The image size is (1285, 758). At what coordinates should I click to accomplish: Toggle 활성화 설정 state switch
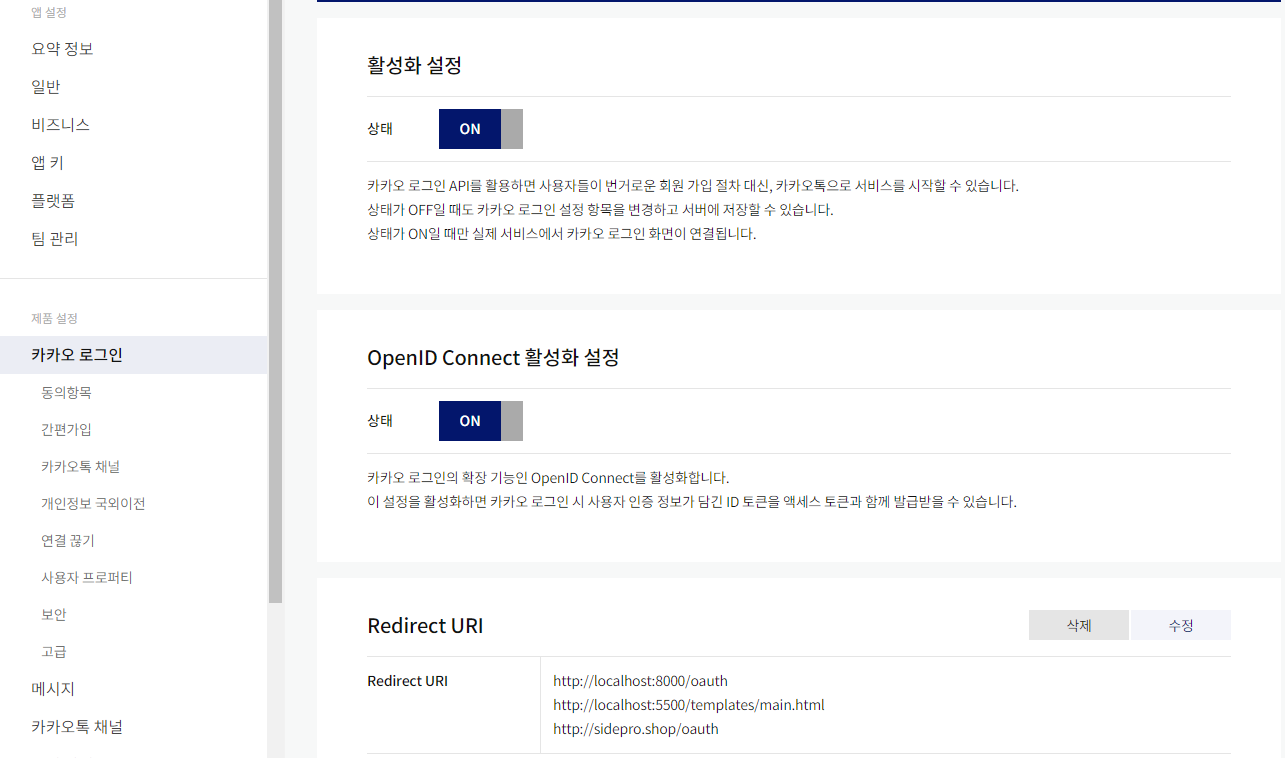pyautogui.click(x=481, y=129)
